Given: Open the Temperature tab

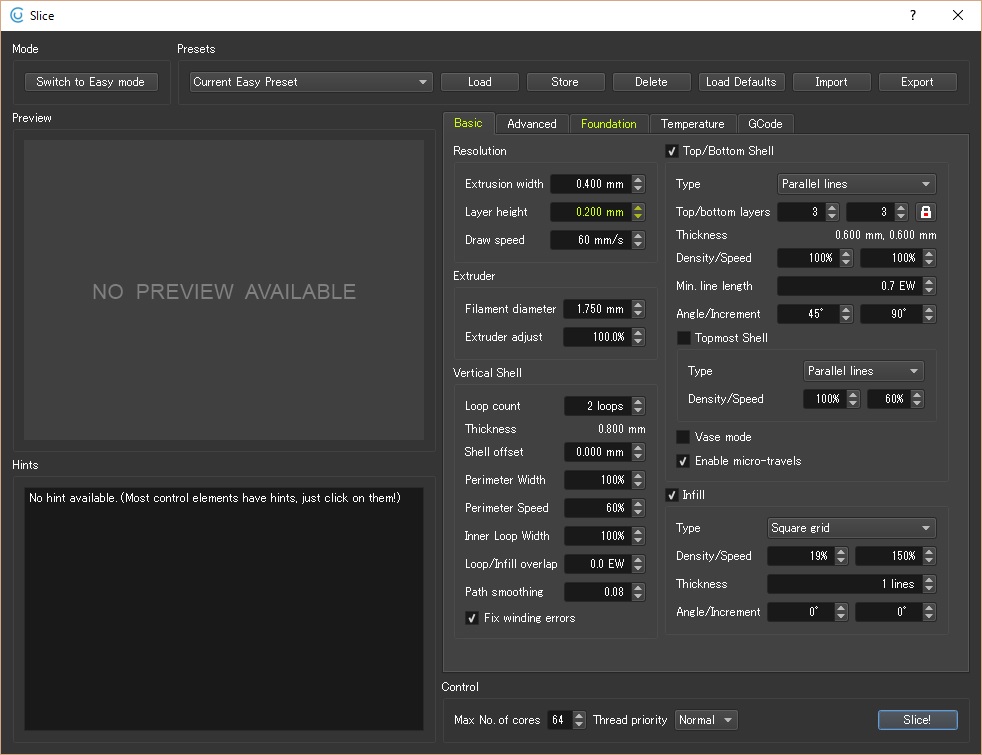Looking at the screenshot, I should [693, 124].
